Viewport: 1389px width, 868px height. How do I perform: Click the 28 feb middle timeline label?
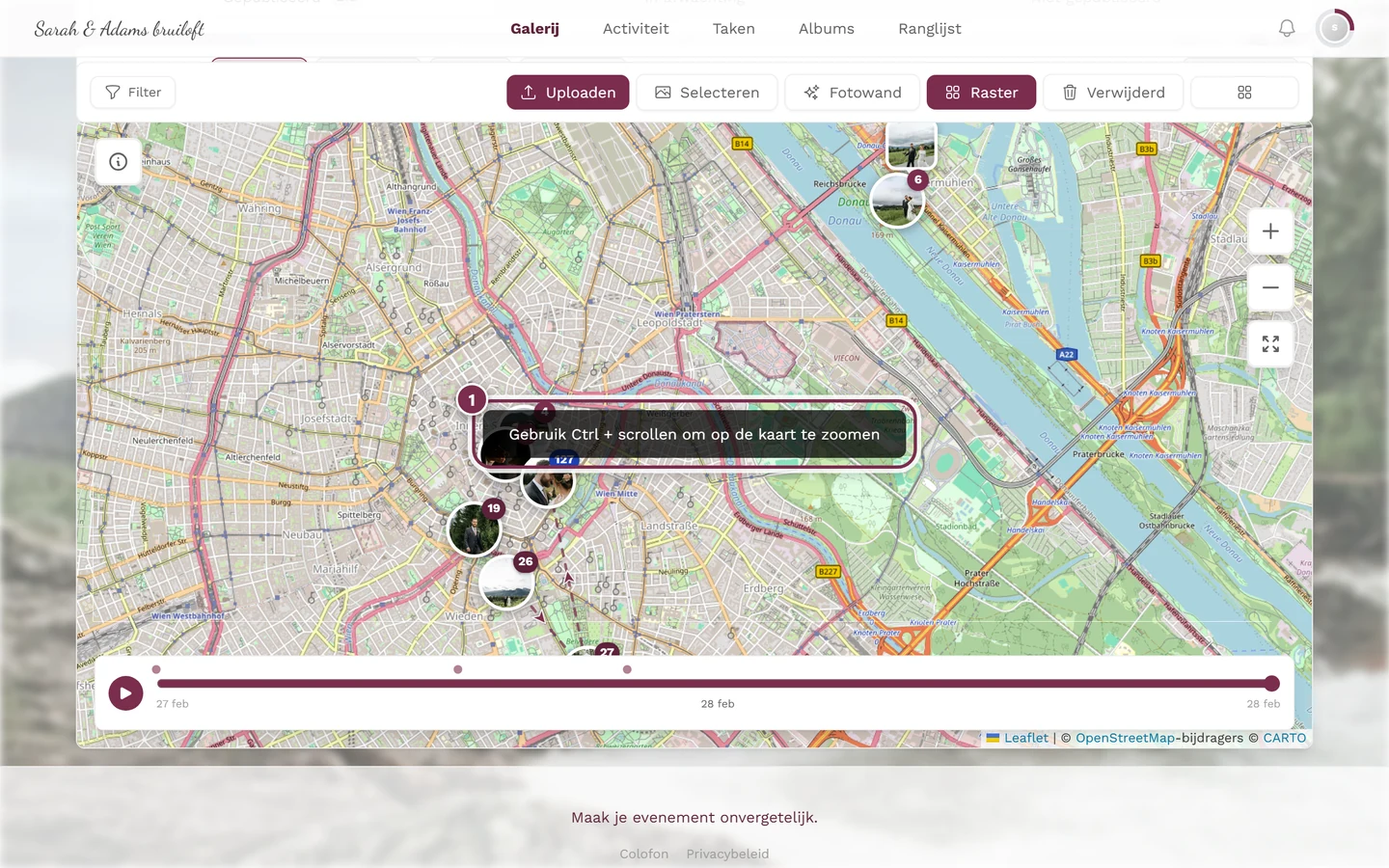[x=718, y=704]
